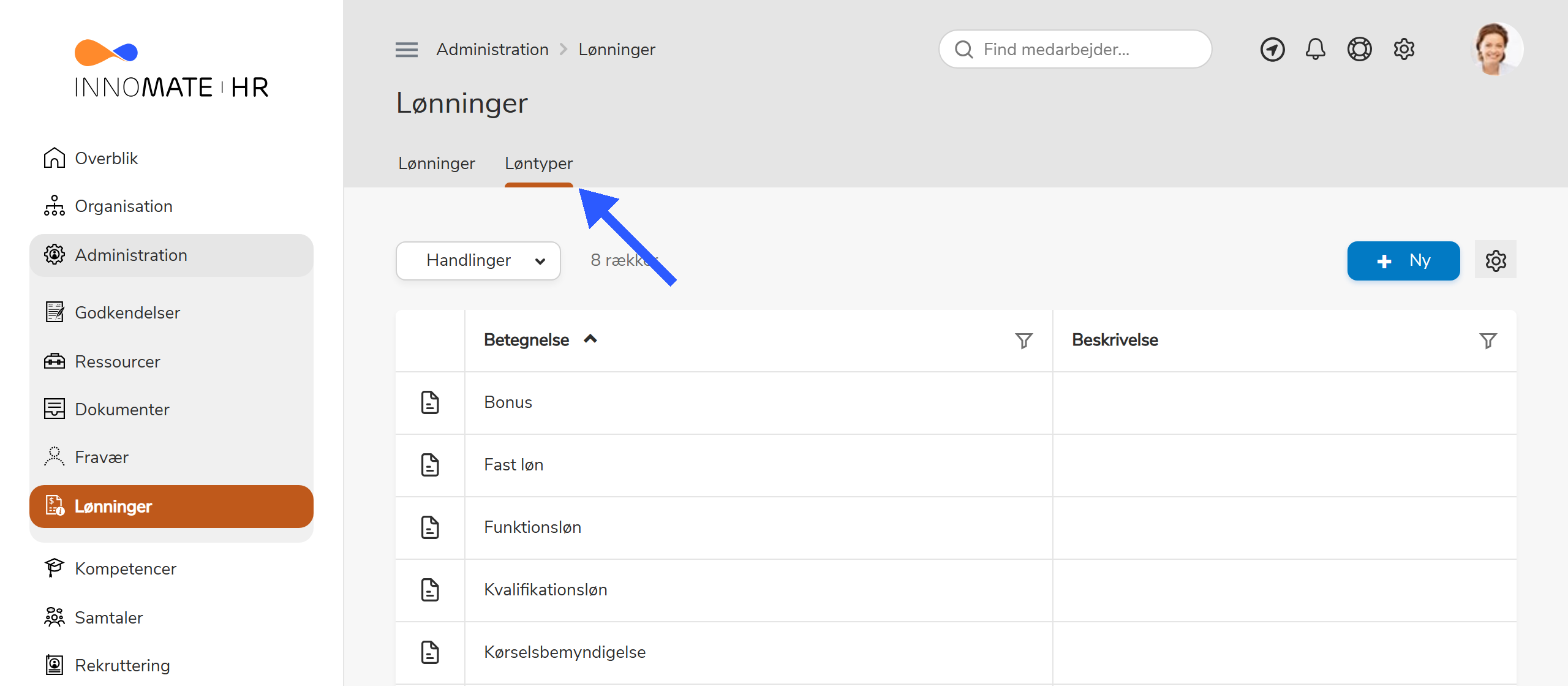The height and width of the screenshot is (686, 1568).
Task: Switch to the Lønninger tab
Action: click(436, 164)
